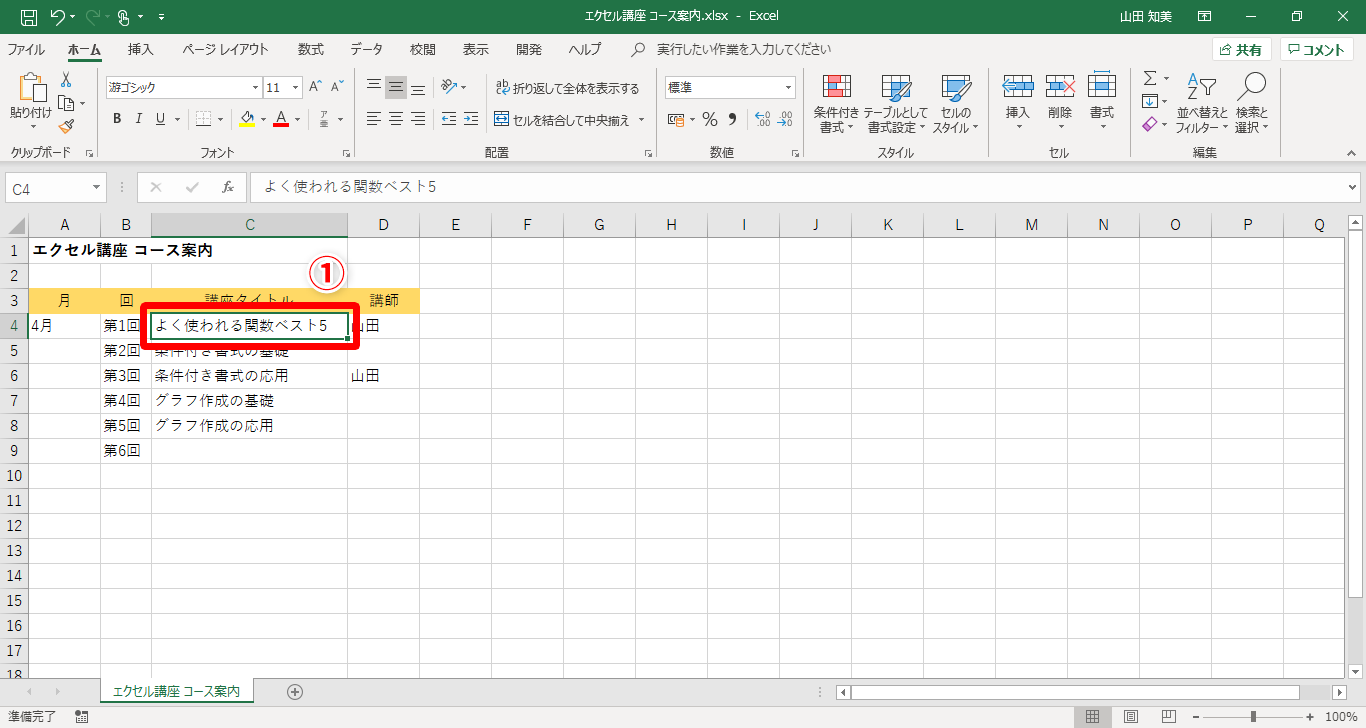Screen dimensions: 1366x728
Task: Expand the merge and center dropdown arrow
Action: [642, 120]
